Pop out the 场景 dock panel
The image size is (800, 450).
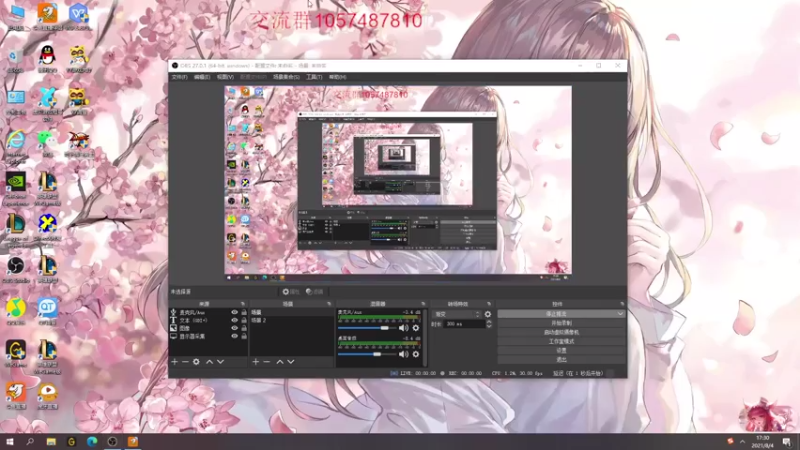coord(329,304)
